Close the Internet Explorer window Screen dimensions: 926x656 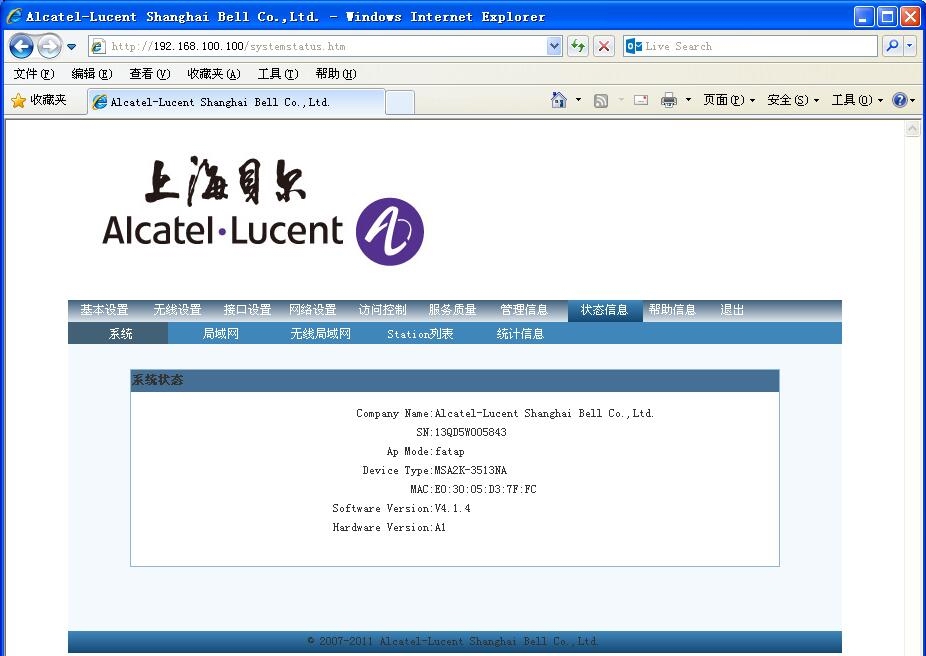coord(910,17)
